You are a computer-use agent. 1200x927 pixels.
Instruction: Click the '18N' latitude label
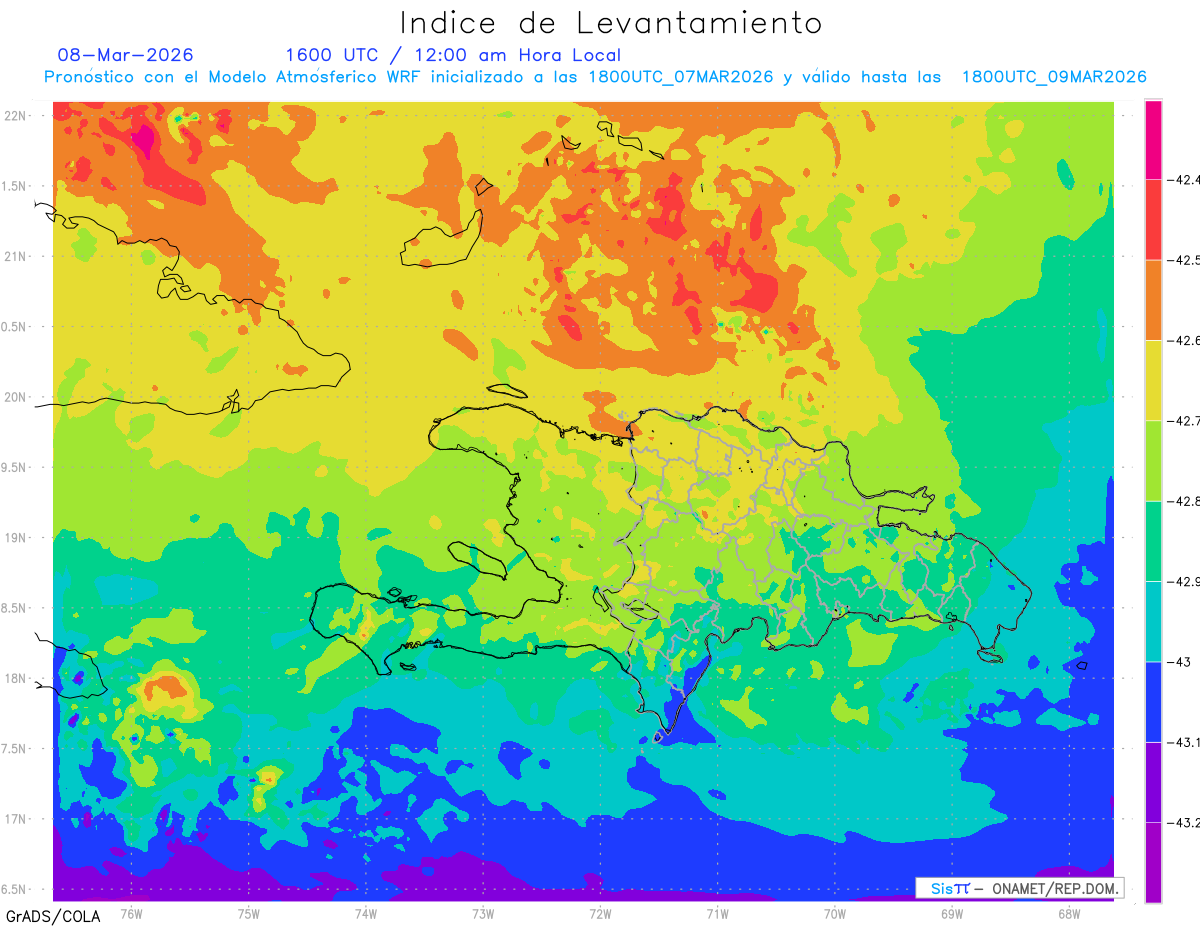(17, 679)
